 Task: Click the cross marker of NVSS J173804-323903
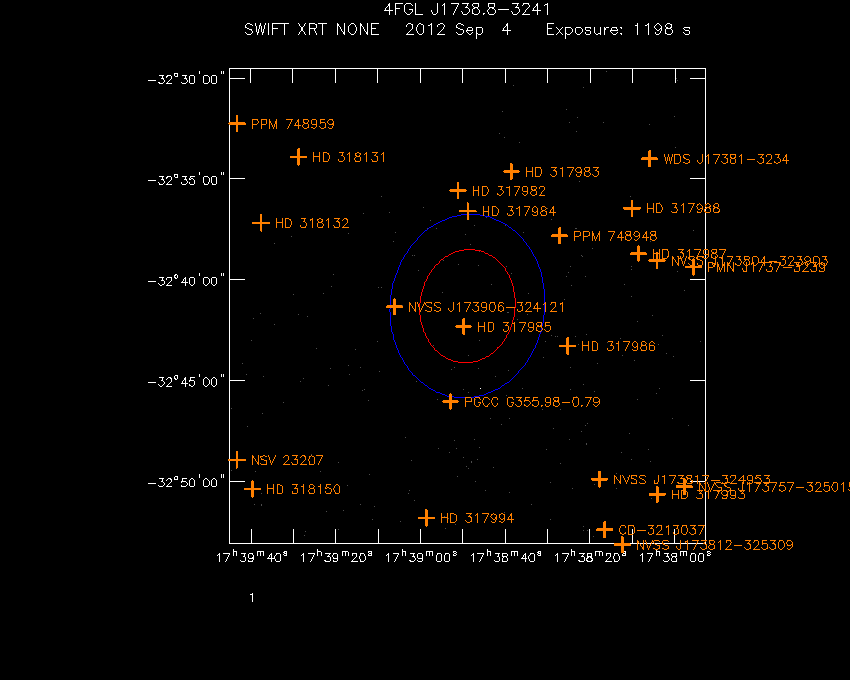coord(657,261)
